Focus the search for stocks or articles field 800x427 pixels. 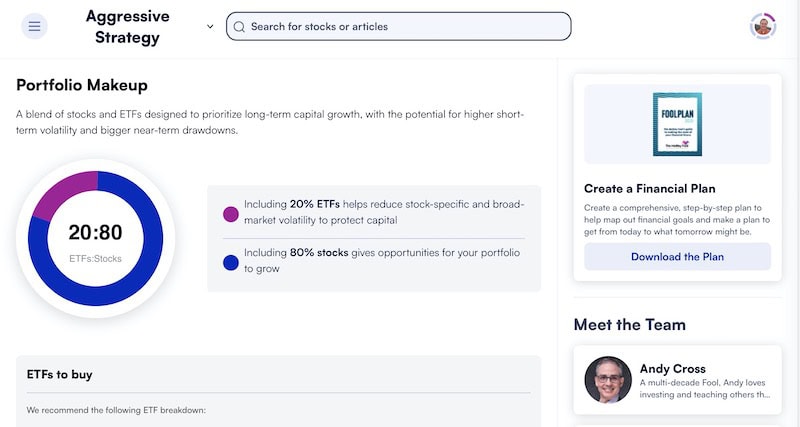[398, 27]
